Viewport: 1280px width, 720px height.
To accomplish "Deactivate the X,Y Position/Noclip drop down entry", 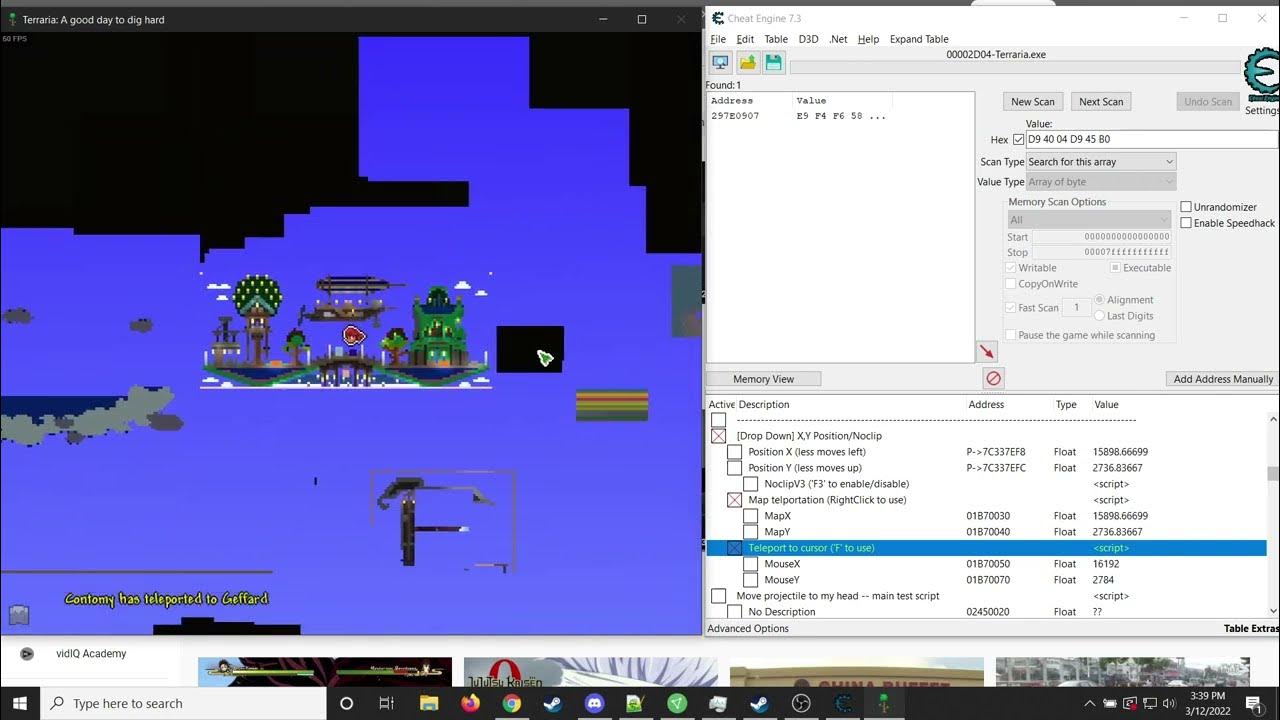I will (x=718, y=436).
